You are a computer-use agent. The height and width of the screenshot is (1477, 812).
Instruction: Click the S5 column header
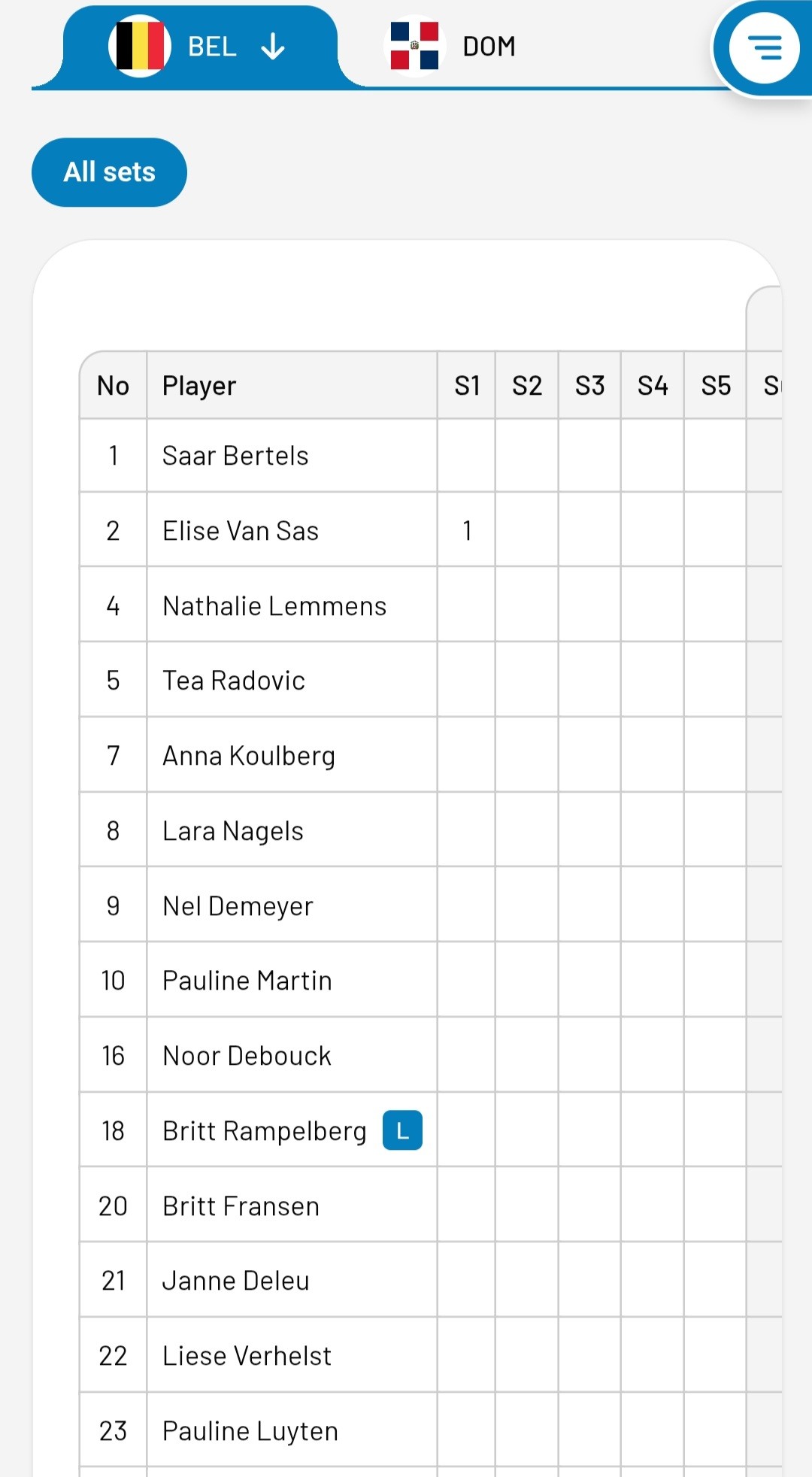pyautogui.click(x=716, y=386)
